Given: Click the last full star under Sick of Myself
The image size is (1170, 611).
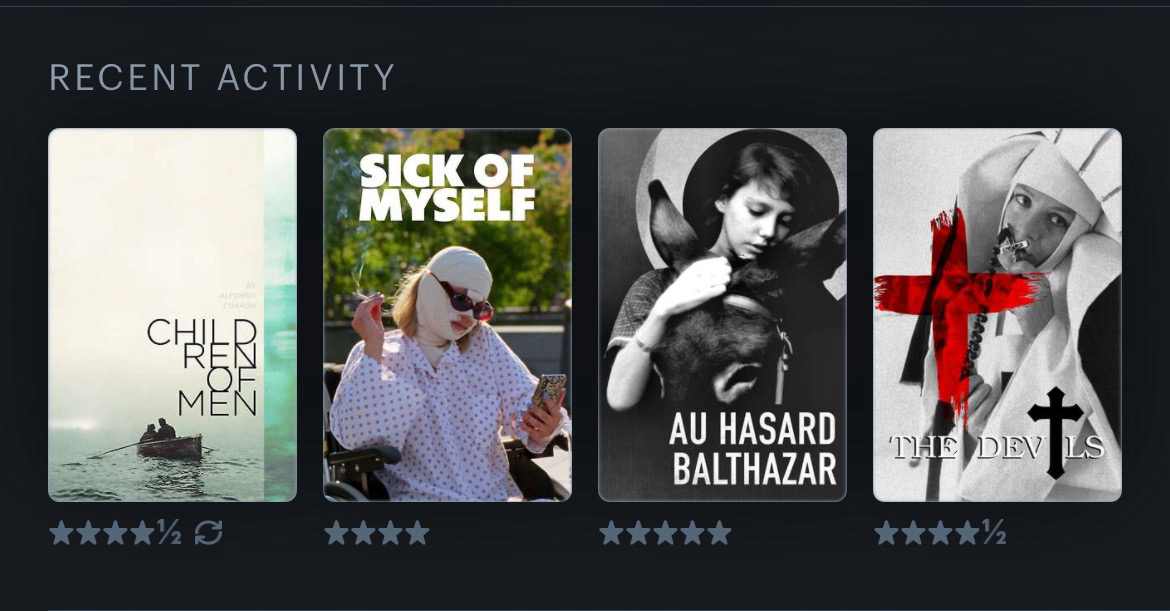Looking at the screenshot, I should click(x=417, y=533).
